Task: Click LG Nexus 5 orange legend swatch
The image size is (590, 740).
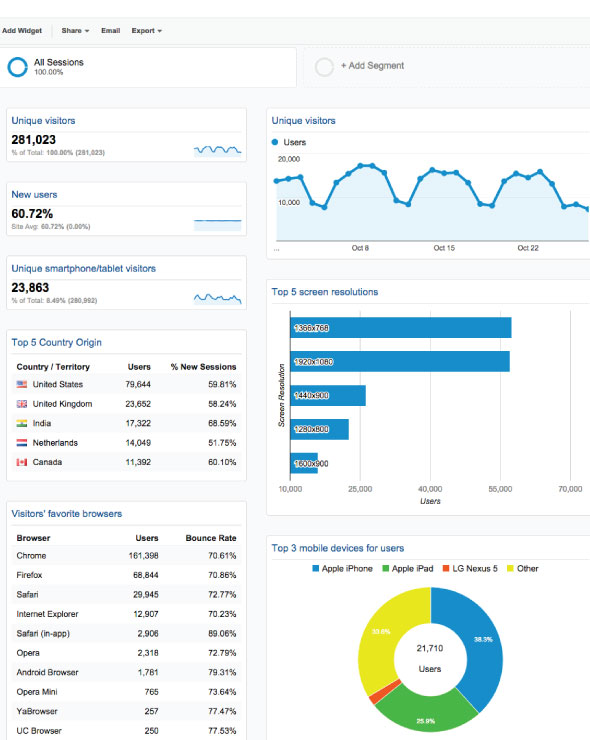Action: 446,568
